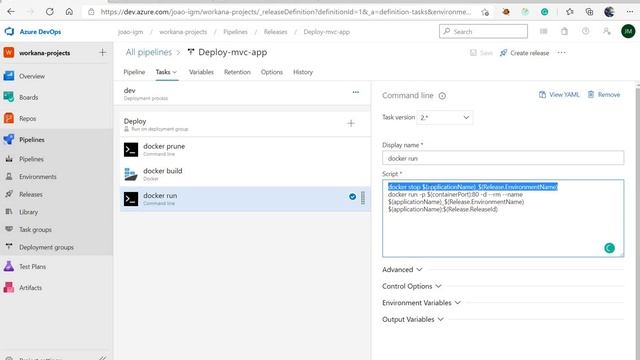The height and width of the screenshot is (360, 640).
Task: Click the Search box
Action: coord(483,31)
